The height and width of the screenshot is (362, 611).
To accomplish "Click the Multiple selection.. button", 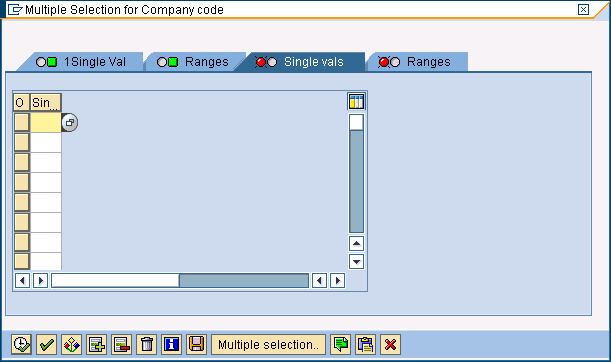I will pos(268,344).
